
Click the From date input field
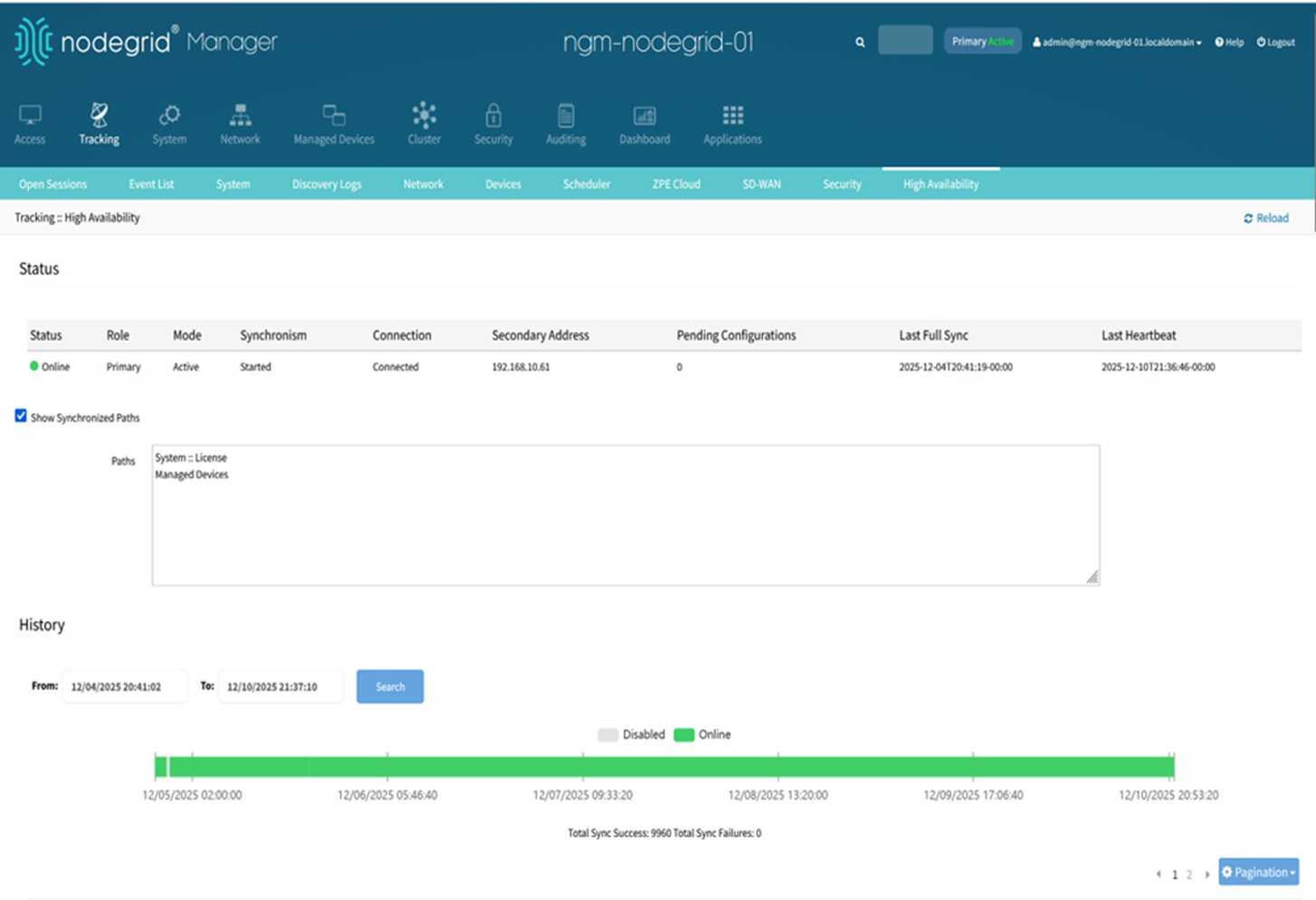coord(125,686)
